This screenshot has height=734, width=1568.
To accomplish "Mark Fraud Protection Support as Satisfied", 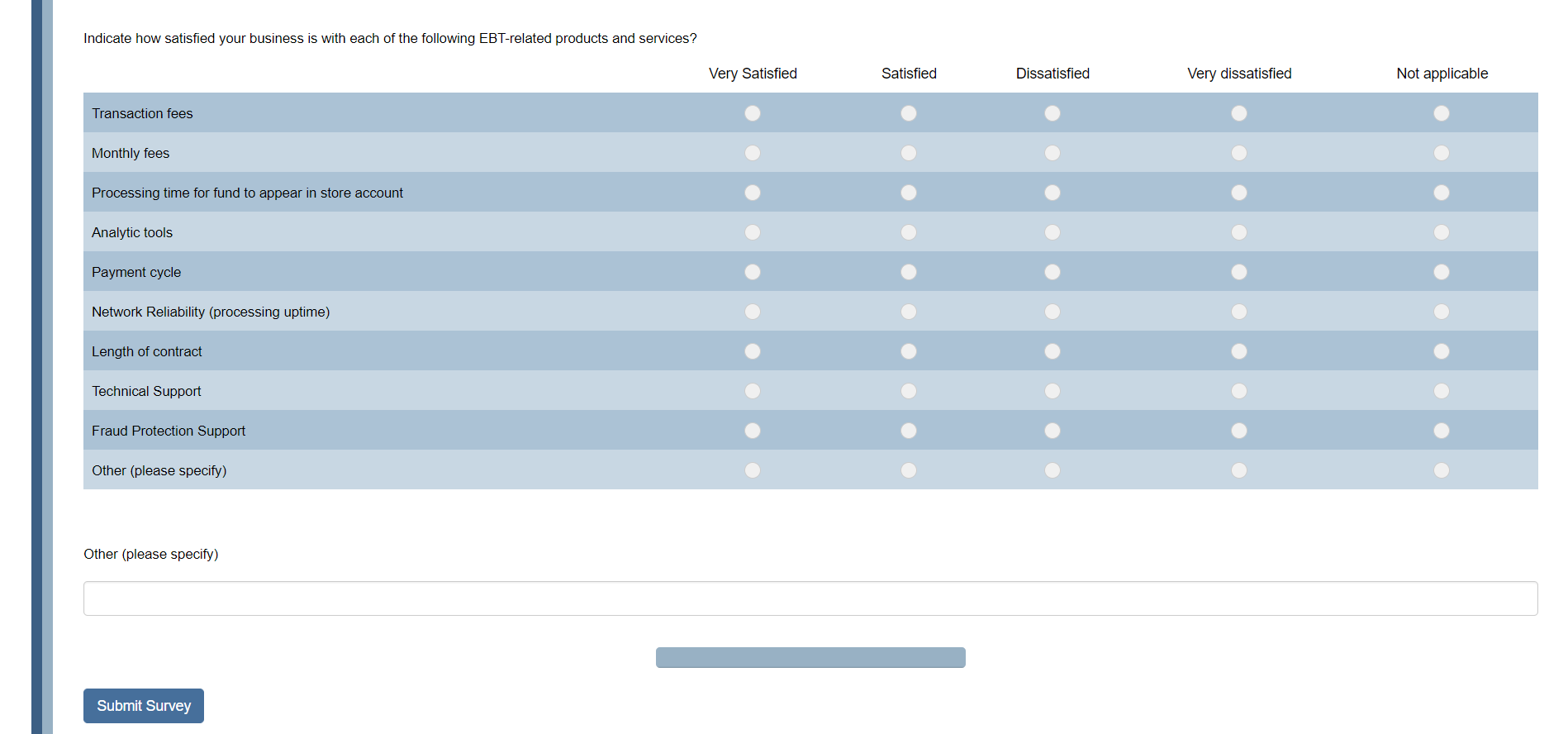I will tap(909, 431).
